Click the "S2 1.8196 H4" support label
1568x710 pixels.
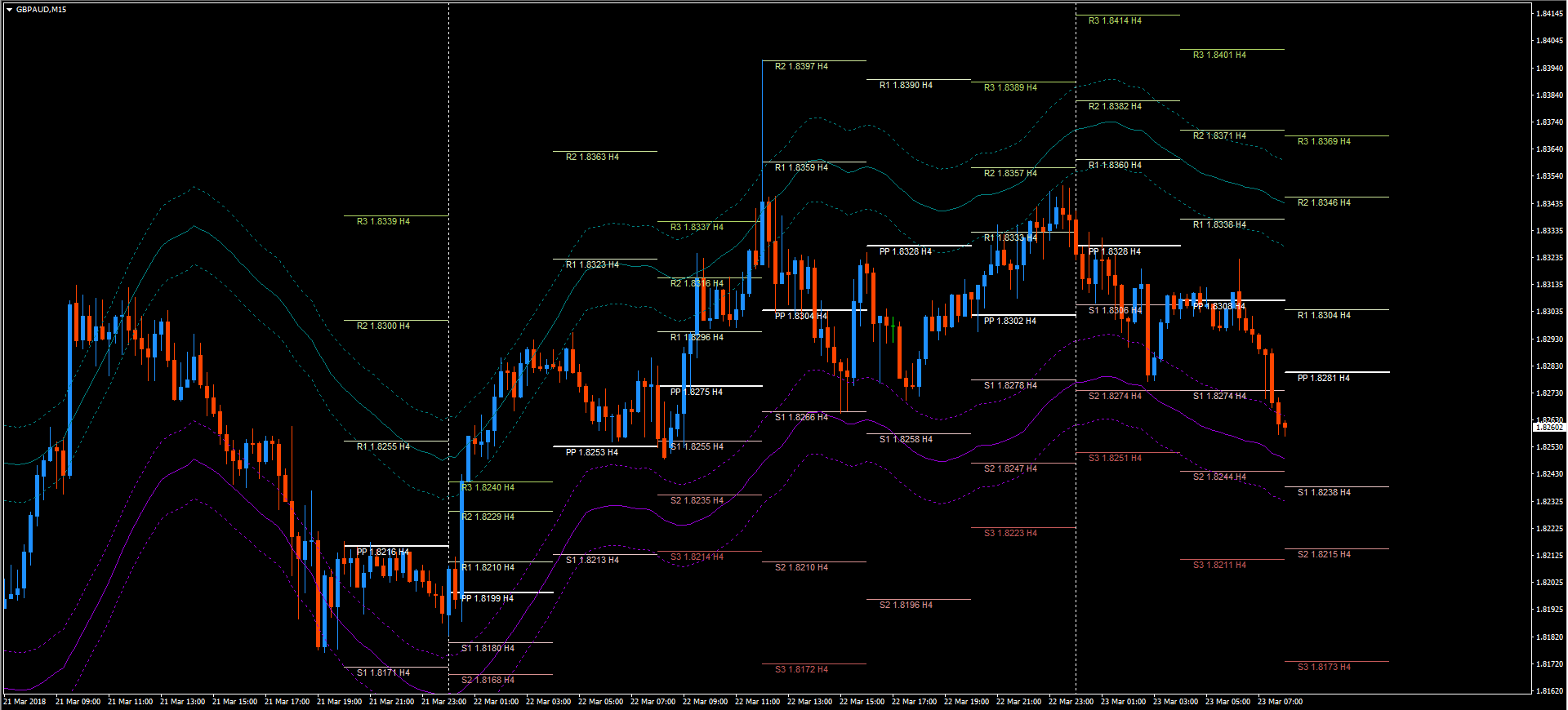tap(906, 606)
